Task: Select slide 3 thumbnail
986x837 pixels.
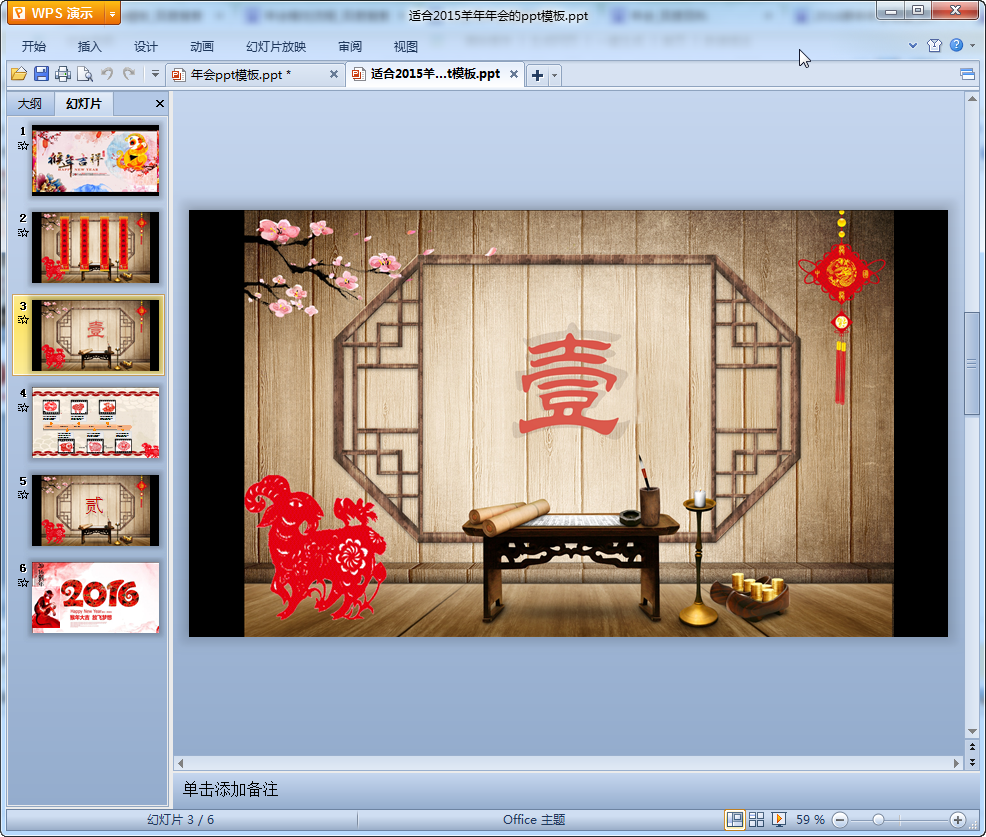Action: 96,335
